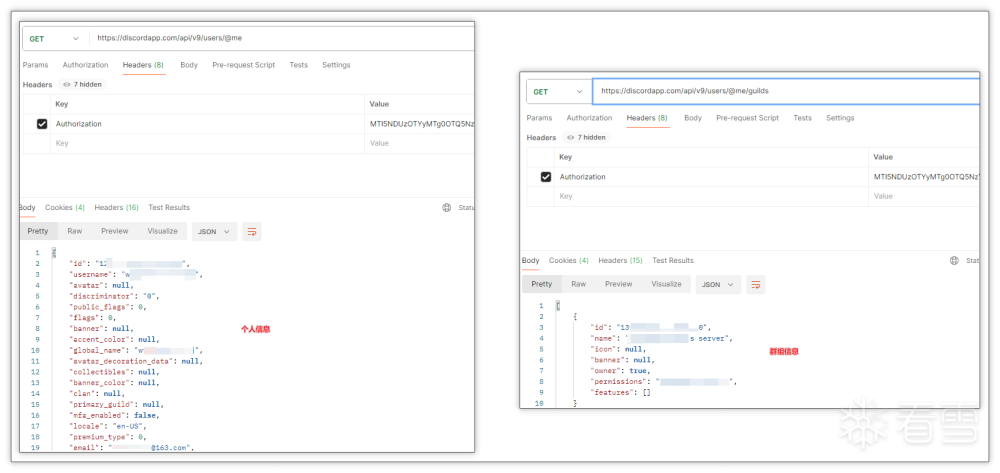The image size is (1000, 473).
Task: Select Pretty view in left window
Action: (38, 231)
